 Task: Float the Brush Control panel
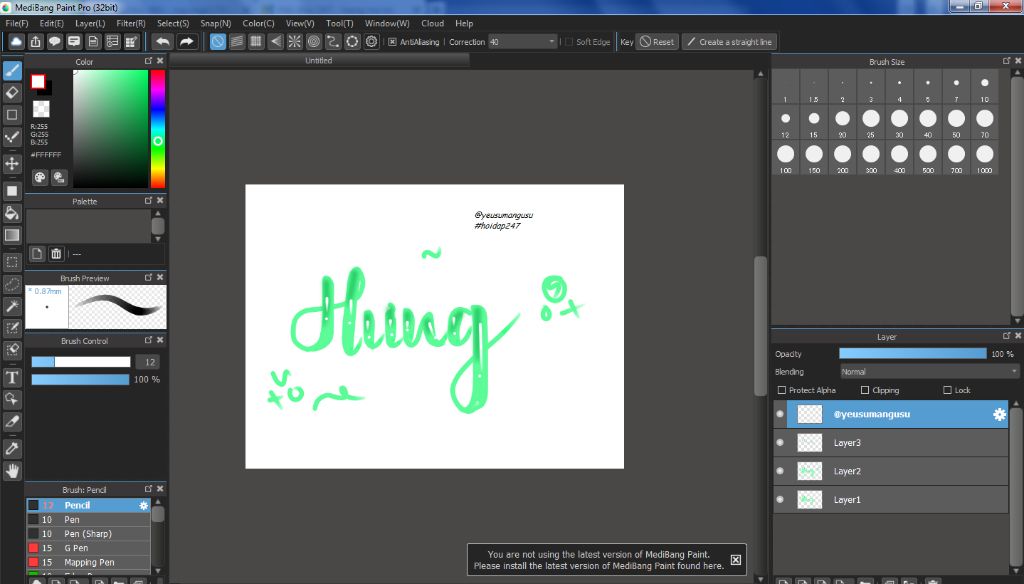[148, 340]
